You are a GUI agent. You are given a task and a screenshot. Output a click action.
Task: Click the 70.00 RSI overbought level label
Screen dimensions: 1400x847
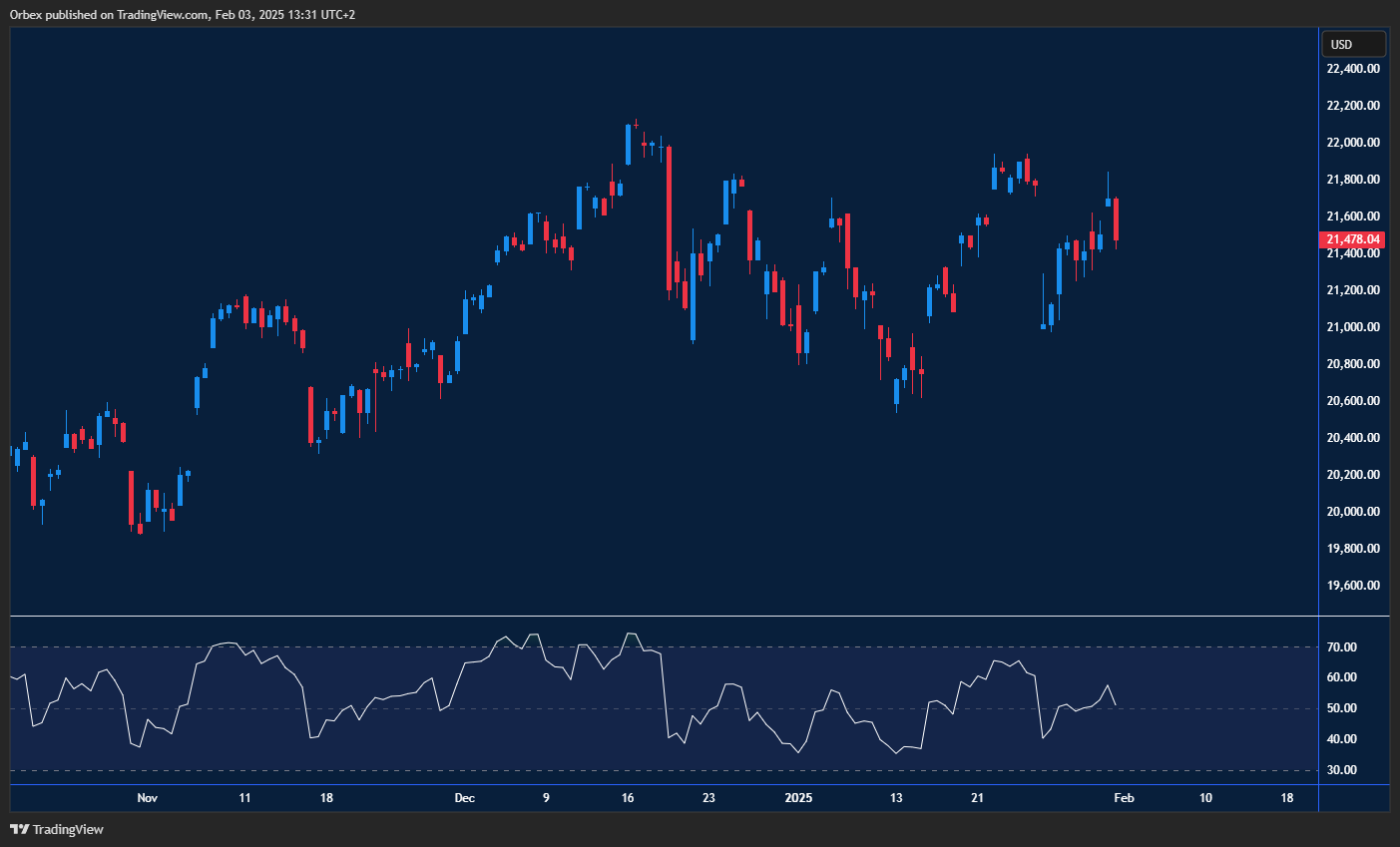click(1342, 647)
